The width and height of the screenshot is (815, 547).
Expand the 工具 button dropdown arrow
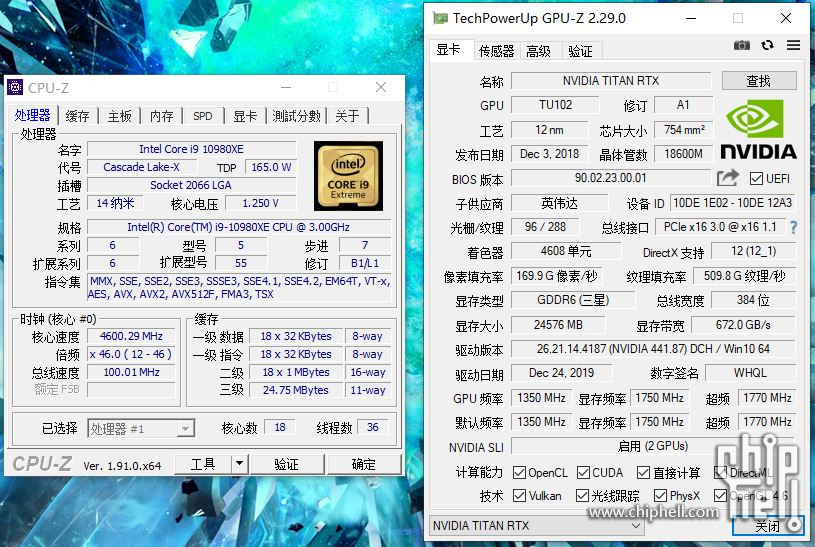239,463
